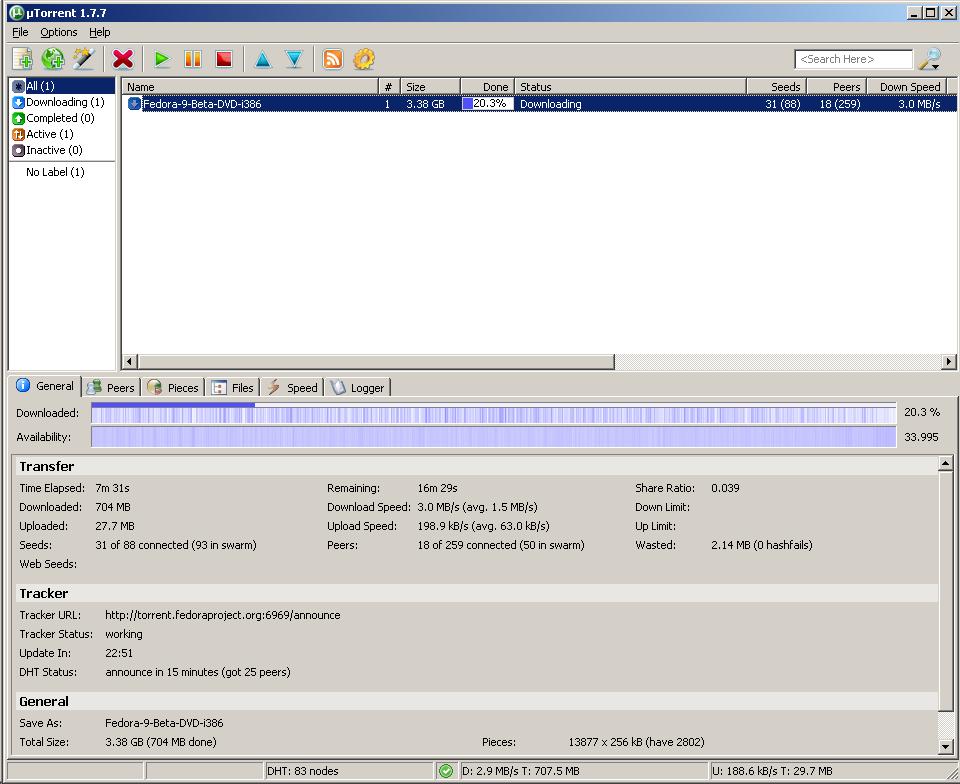
Task: Open the Help menu
Action: [100, 32]
